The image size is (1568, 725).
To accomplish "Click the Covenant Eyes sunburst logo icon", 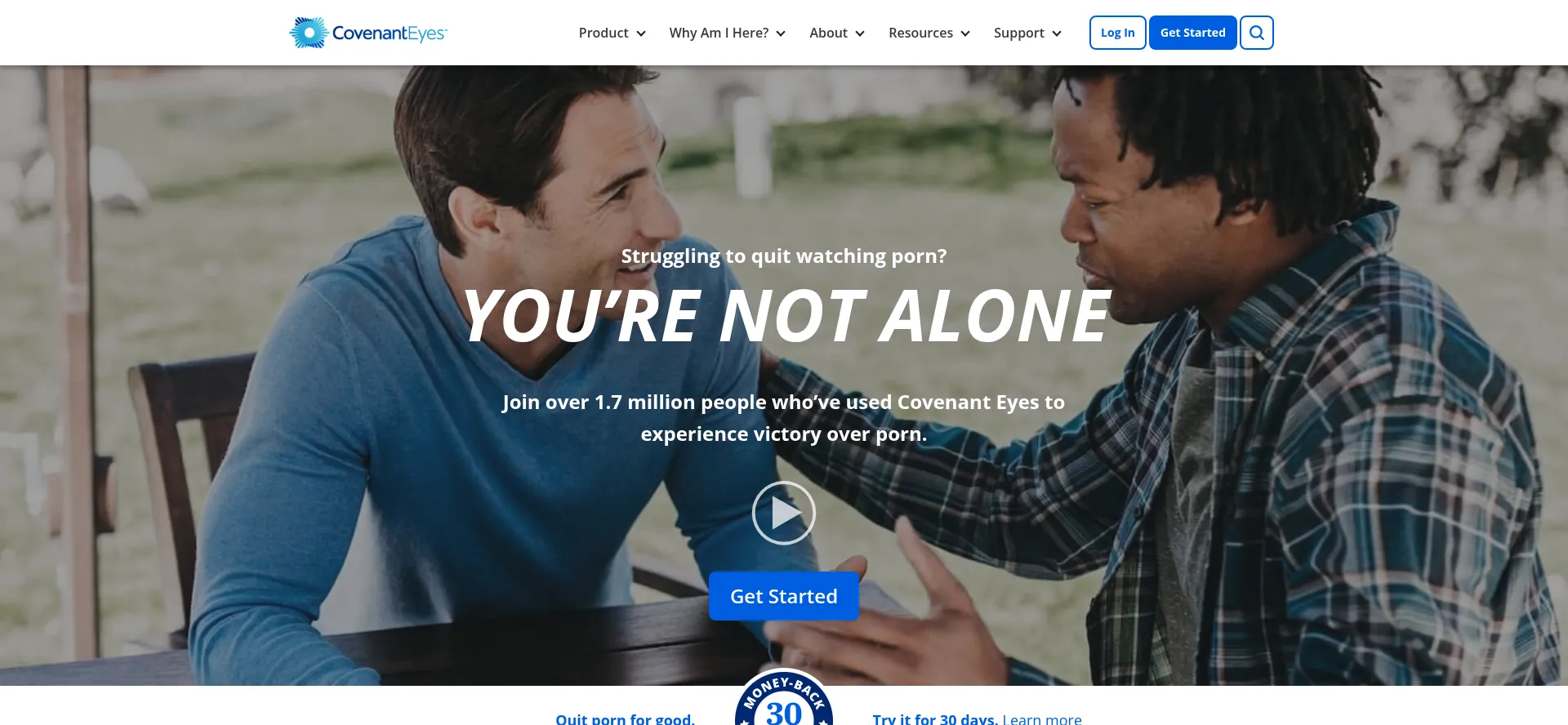I will click(x=309, y=33).
